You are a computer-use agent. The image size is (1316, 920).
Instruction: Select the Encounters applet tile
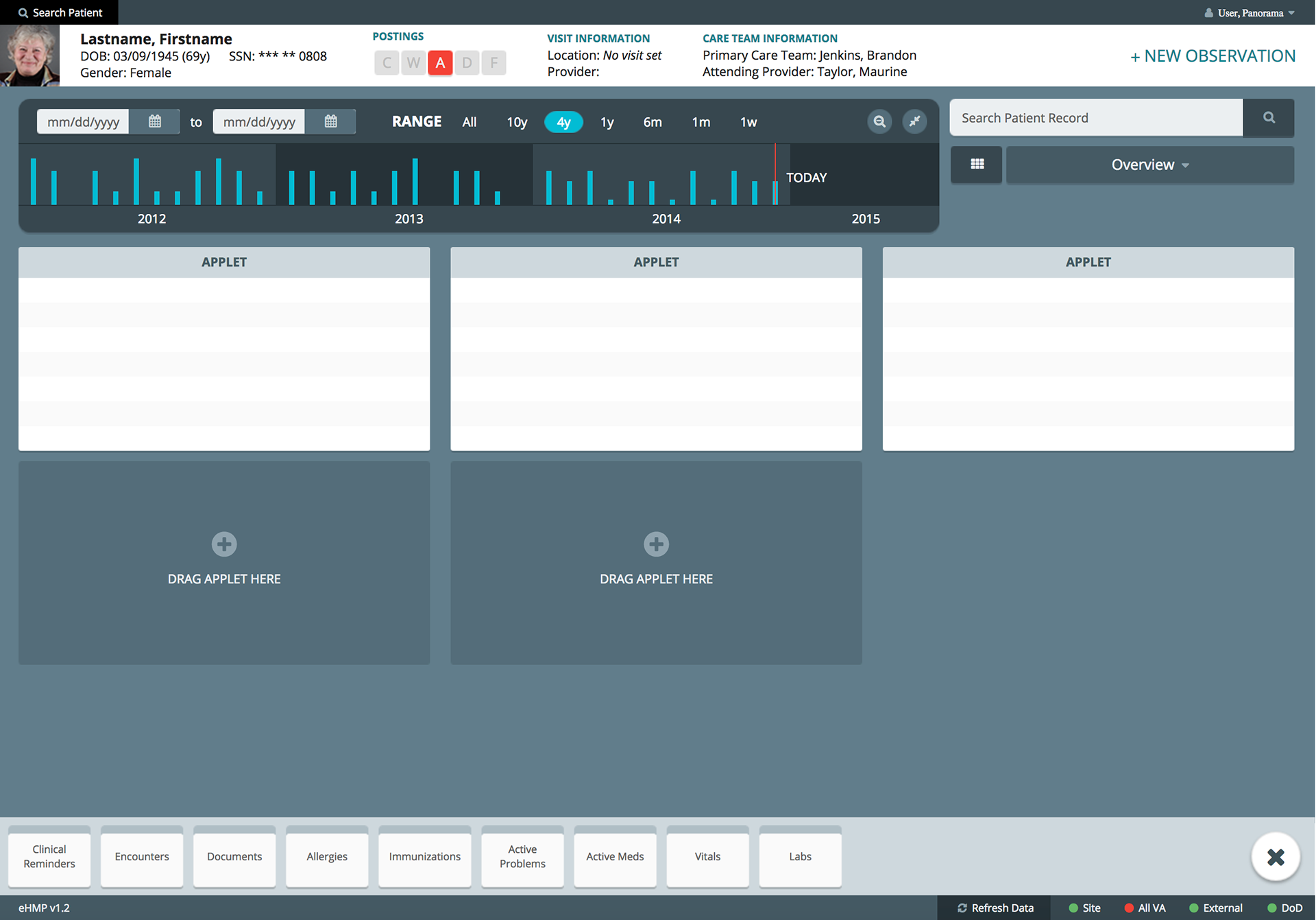tap(142, 857)
